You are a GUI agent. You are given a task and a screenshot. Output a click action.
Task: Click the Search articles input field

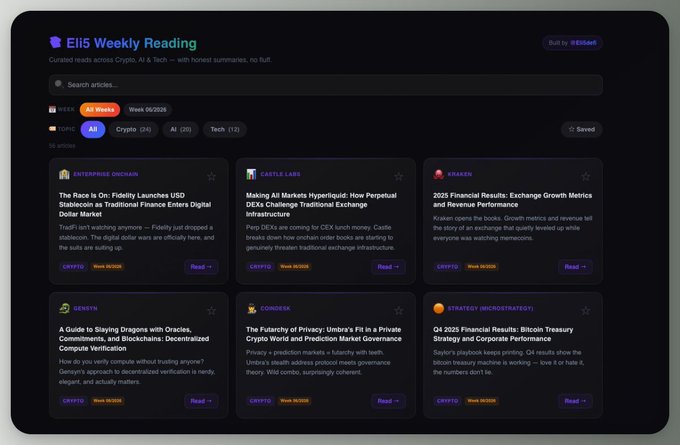click(326, 85)
